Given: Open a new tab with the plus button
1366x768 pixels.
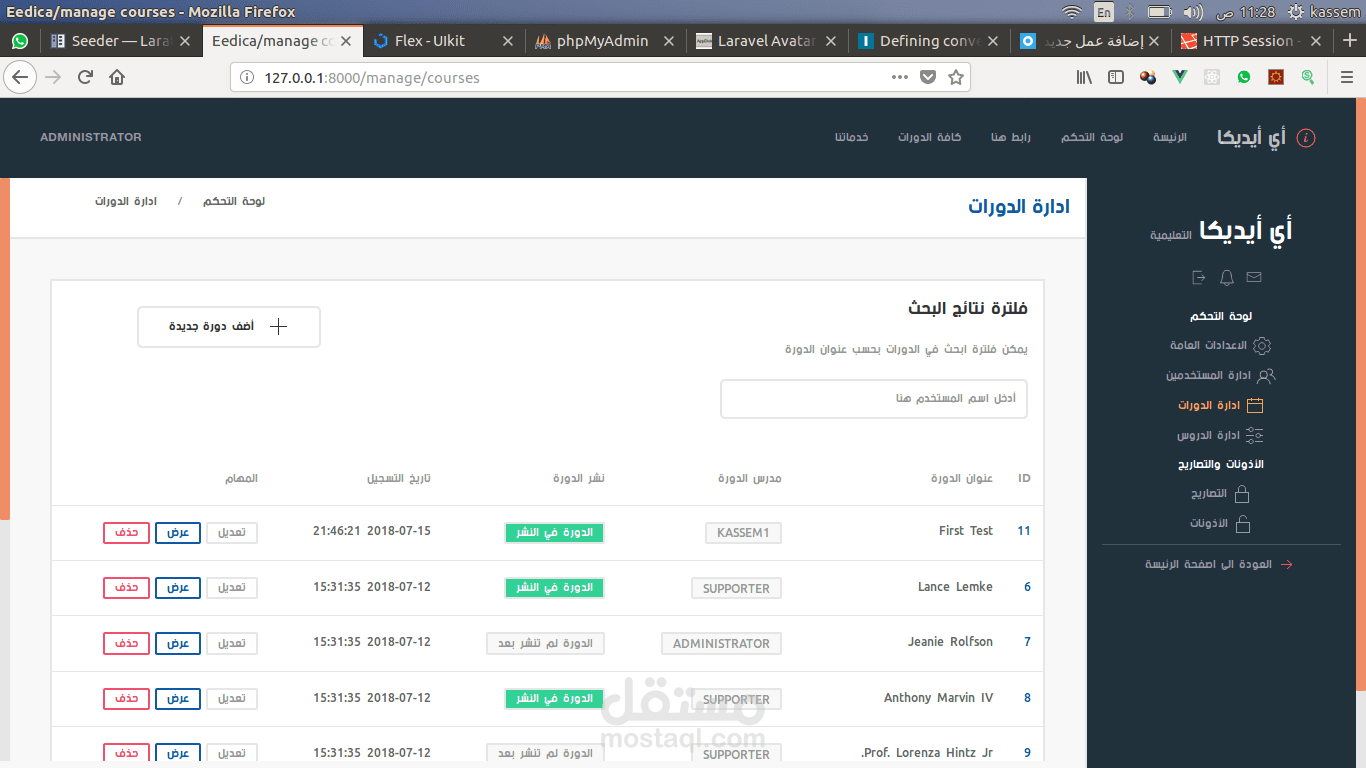Looking at the screenshot, I should pyautogui.click(x=1350, y=41).
